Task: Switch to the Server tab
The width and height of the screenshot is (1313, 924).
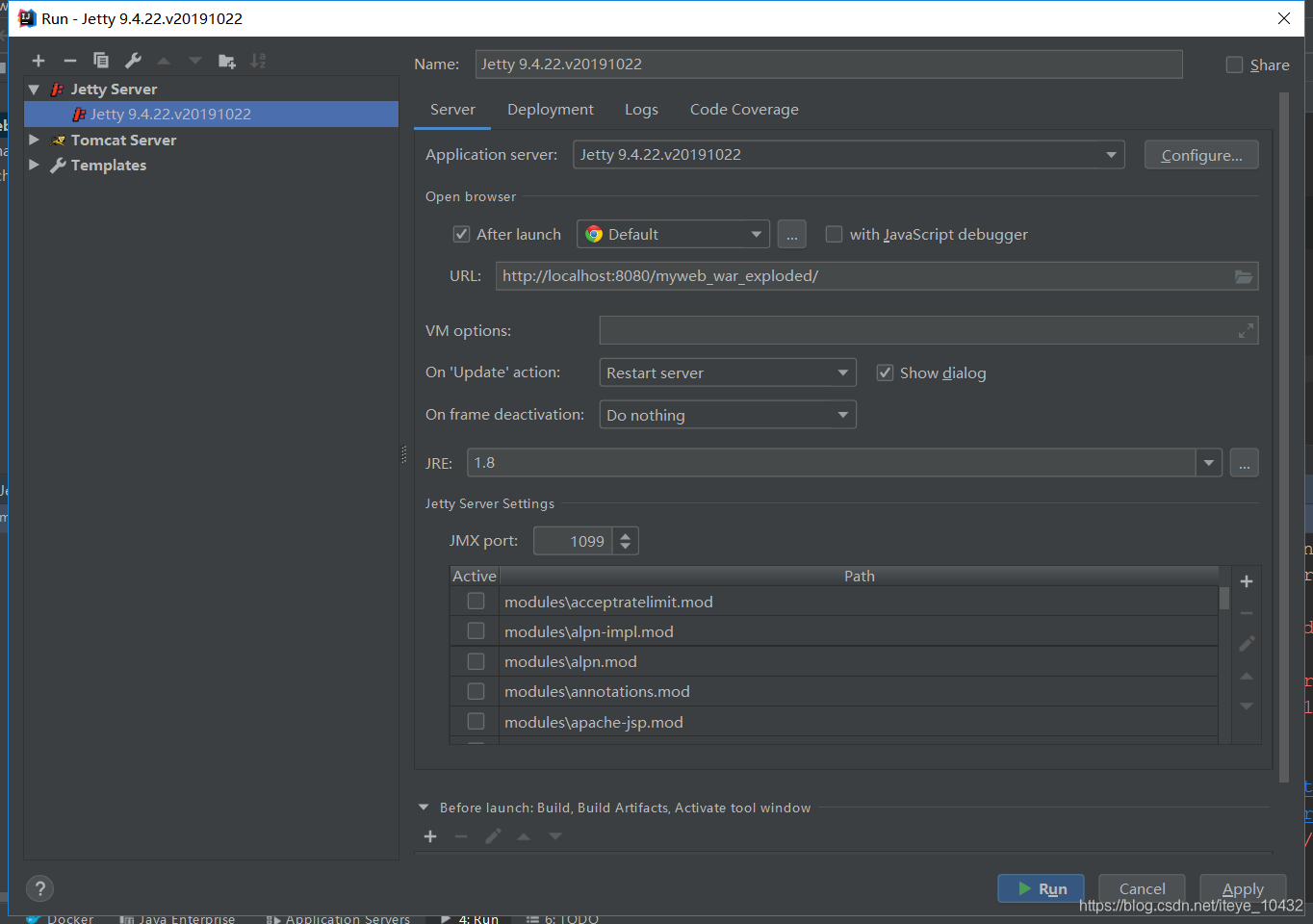Action: [452, 110]
